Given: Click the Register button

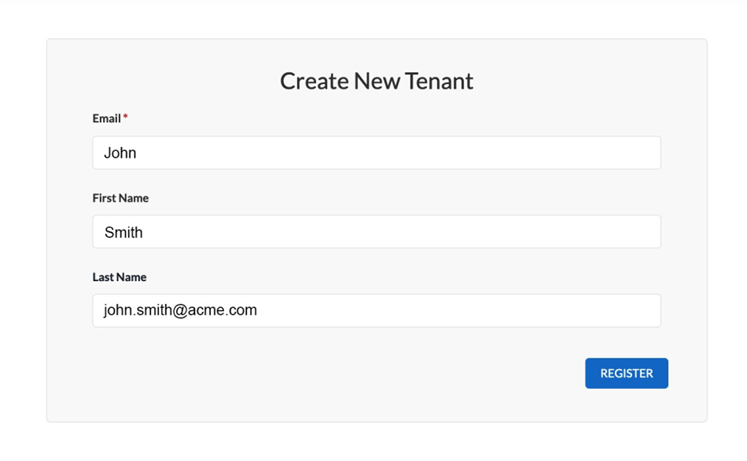Looking at the screenshot, I should pos(626,373).
